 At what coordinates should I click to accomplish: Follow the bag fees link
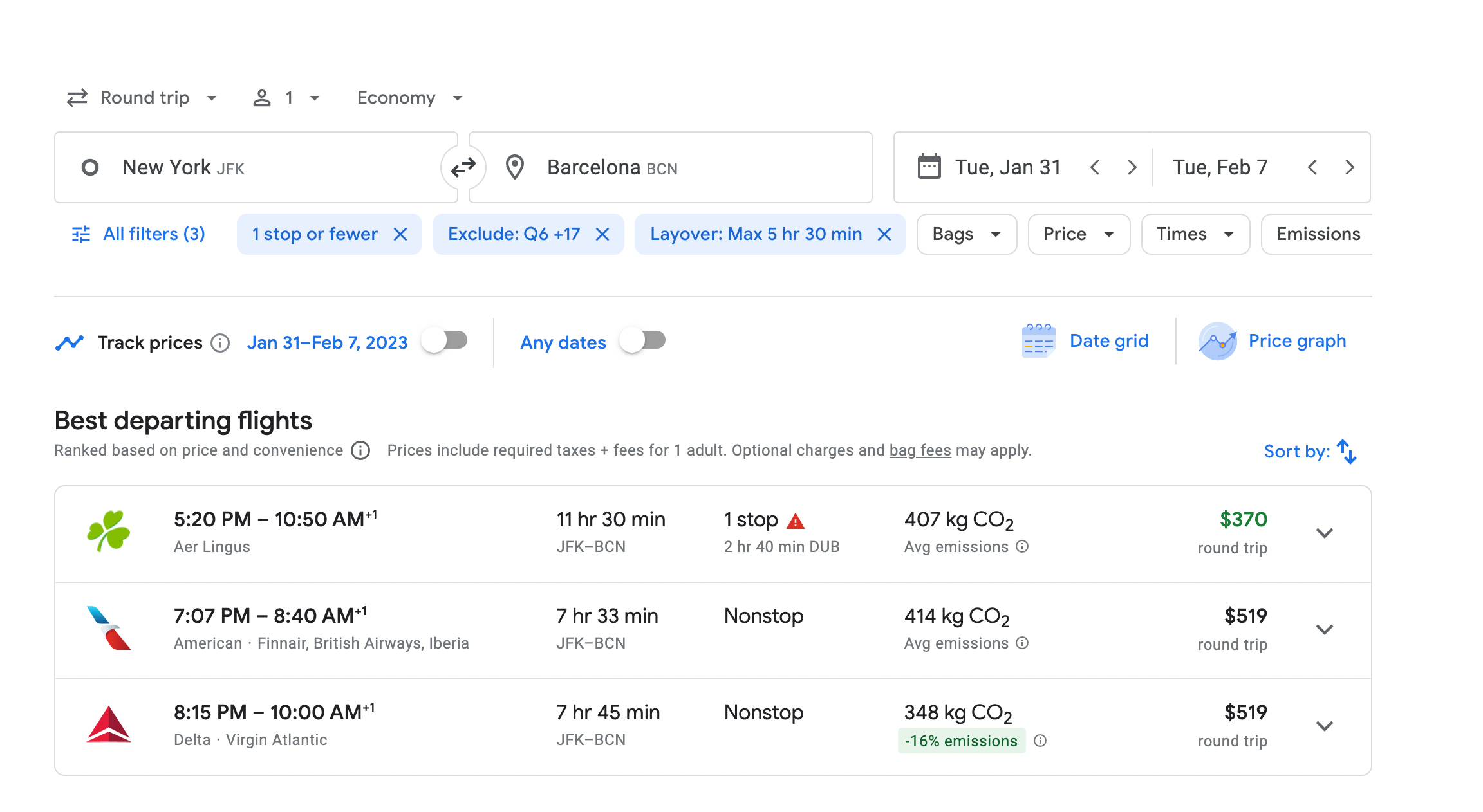(x=920, y=450)
